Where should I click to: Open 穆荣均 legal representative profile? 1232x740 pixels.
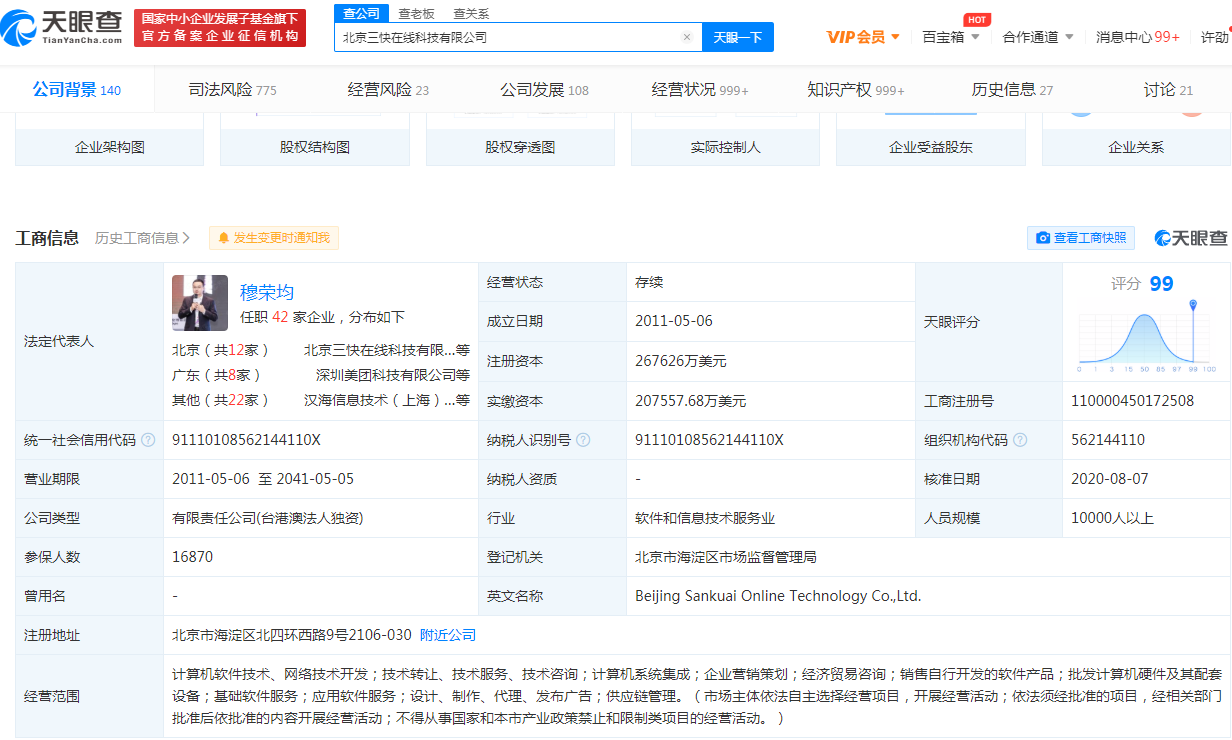(267, 292)
